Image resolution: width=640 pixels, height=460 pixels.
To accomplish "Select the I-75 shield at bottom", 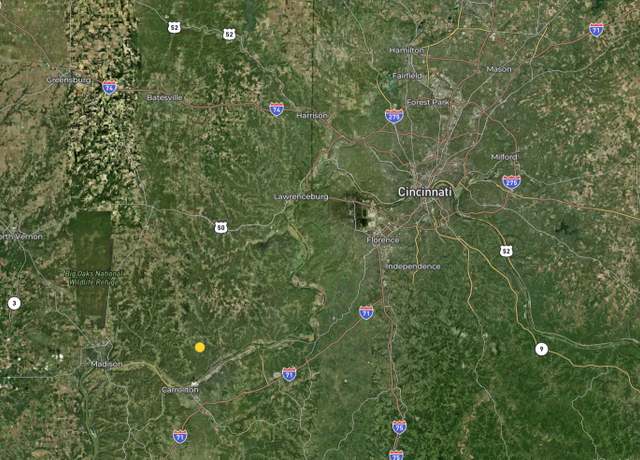I will [399, 427].
